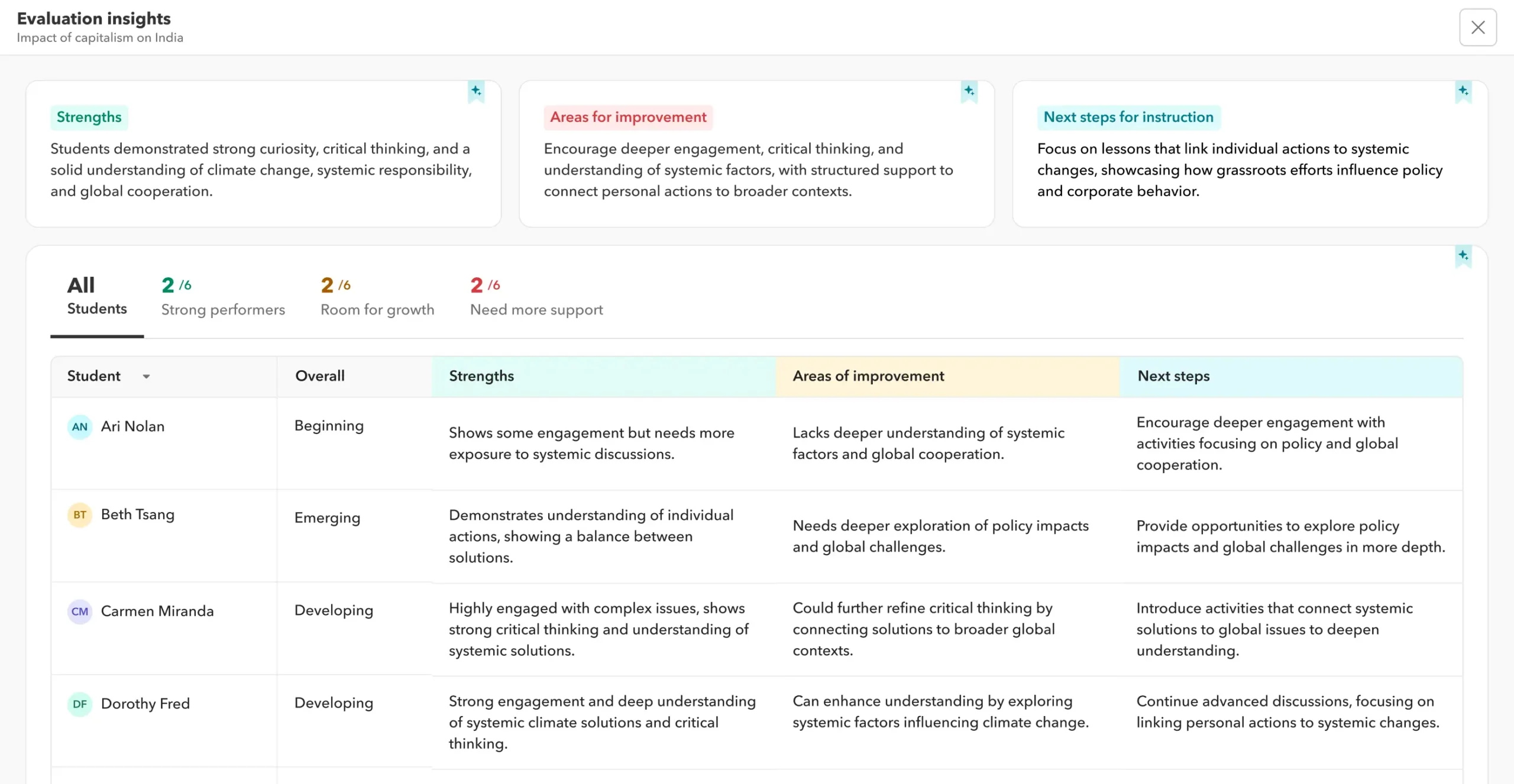The height and width of the screenshot is (784, 1514).
Task: Click Carmen Miranda's CM avatar
Action: (79, 611)
